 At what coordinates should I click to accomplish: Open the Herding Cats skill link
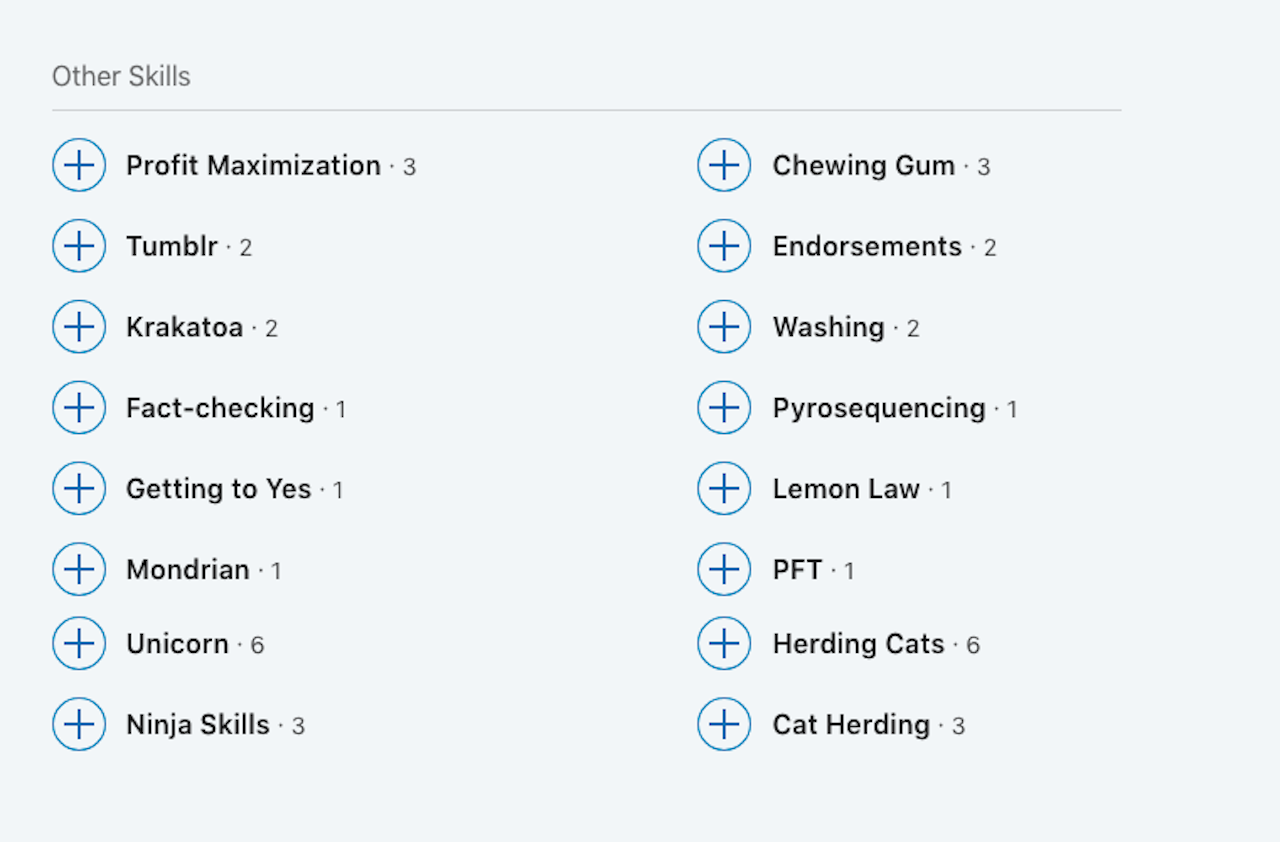click(x=858, y=644)
